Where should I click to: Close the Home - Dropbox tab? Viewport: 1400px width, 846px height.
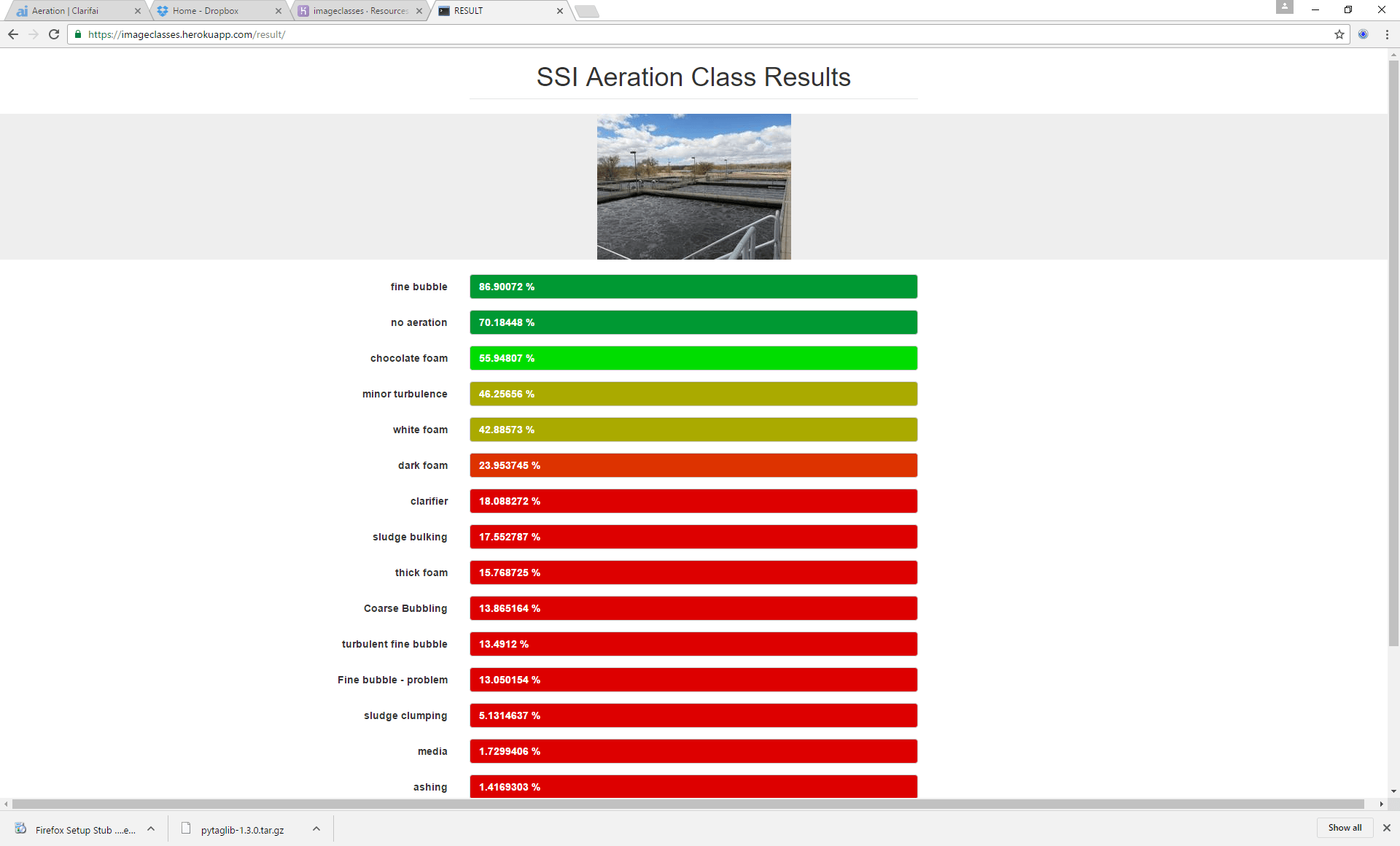[278, 11]
